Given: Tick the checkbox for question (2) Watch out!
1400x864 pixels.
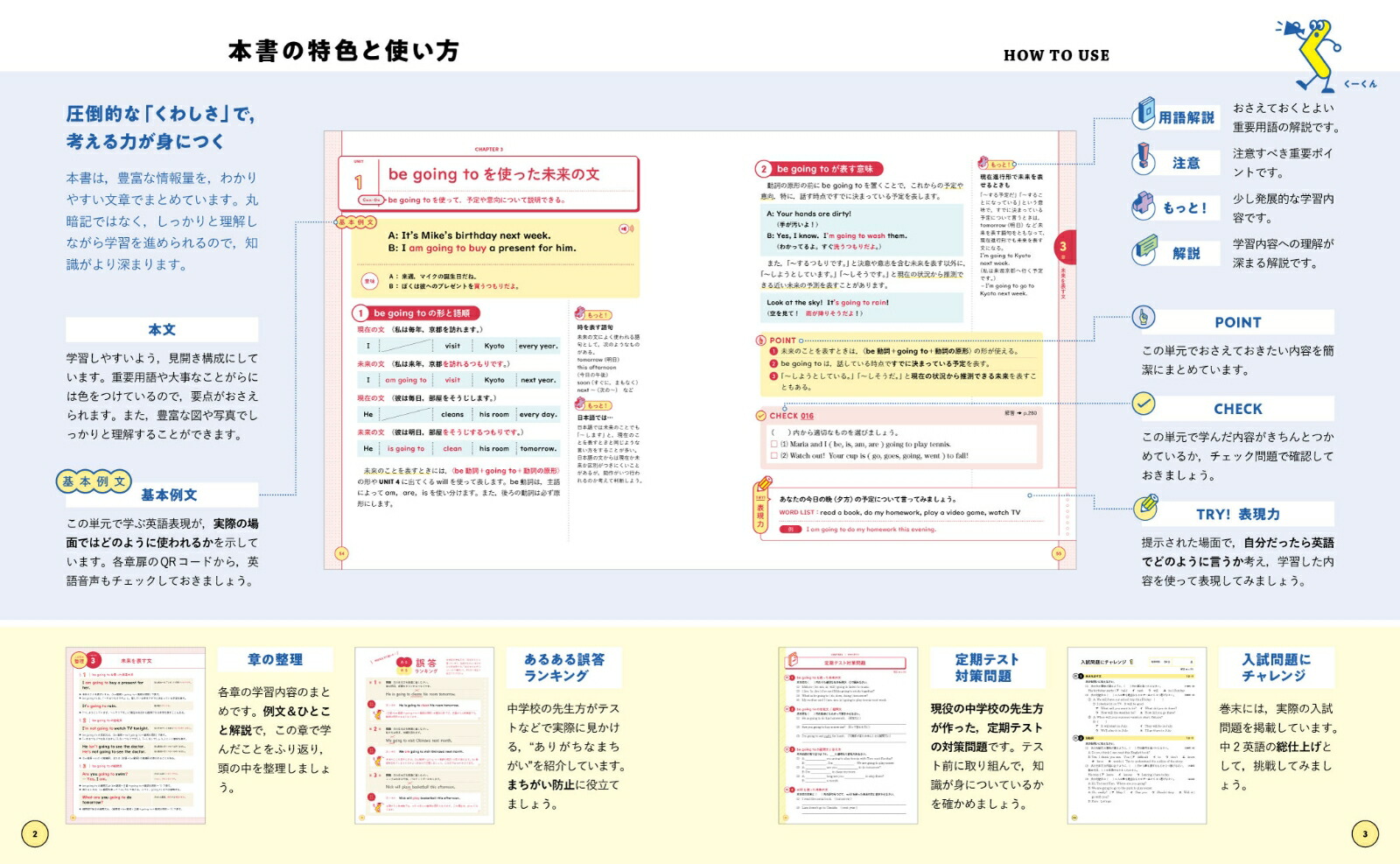Looking at the screenshot, I should click(x=773, y=456).
